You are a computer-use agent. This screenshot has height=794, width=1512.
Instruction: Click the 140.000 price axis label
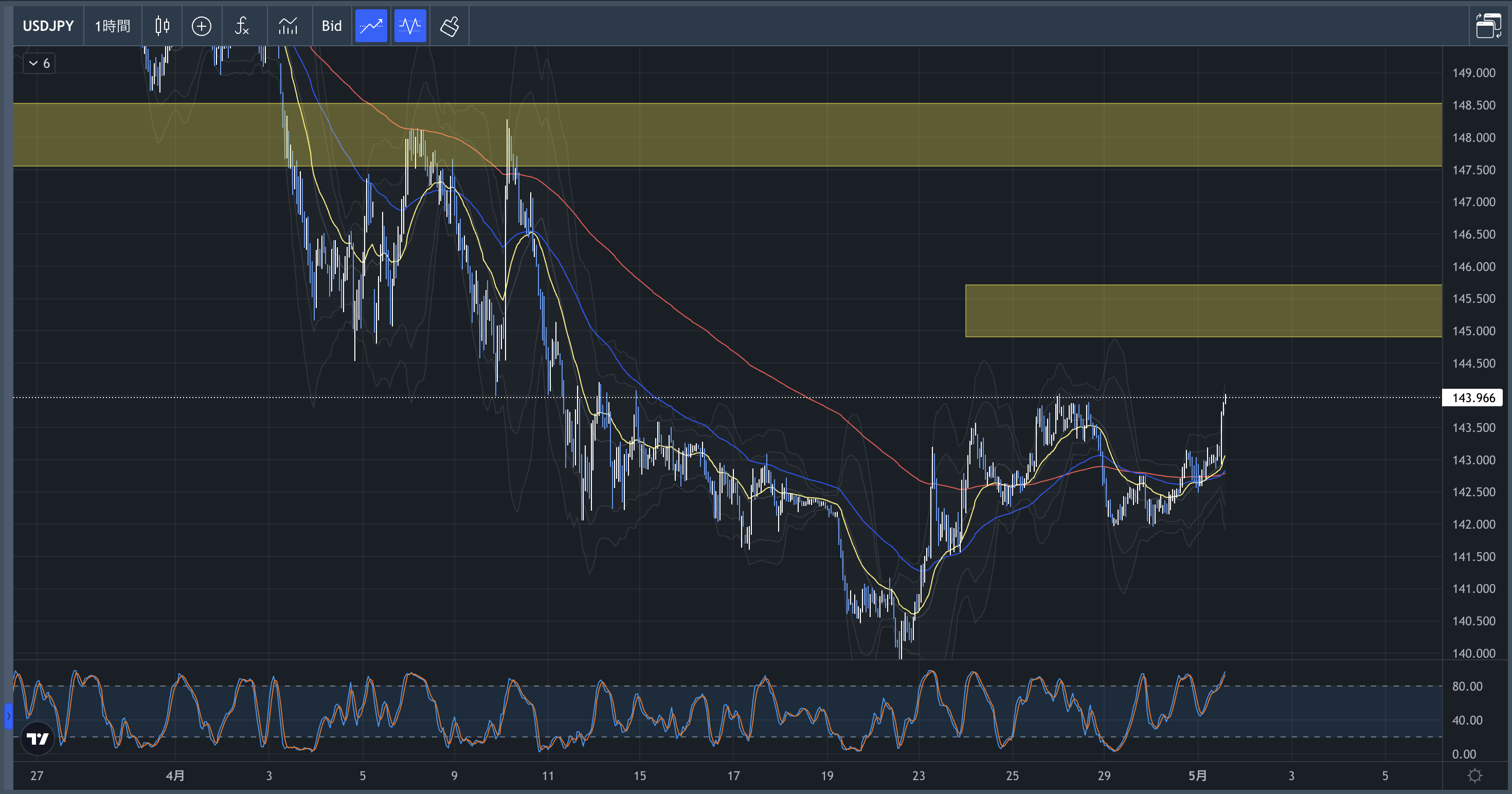pyautogui.click(x=1473, y=653)
